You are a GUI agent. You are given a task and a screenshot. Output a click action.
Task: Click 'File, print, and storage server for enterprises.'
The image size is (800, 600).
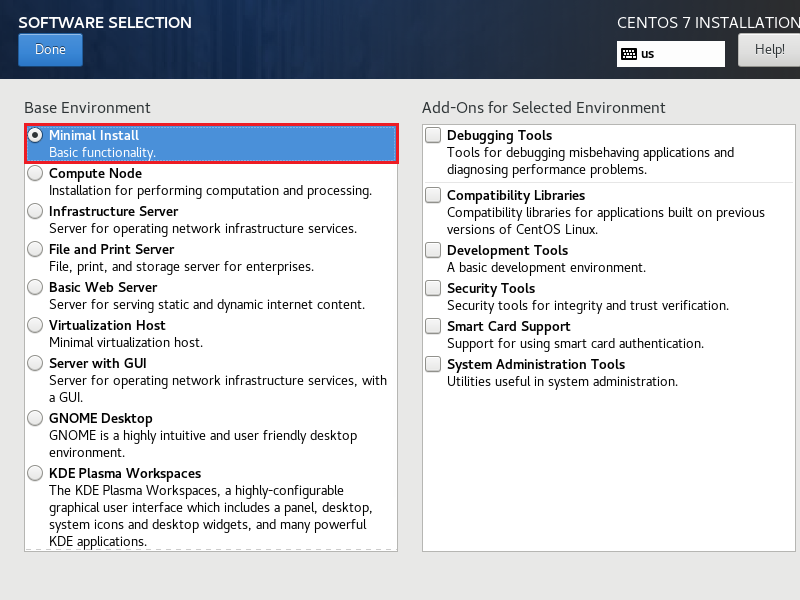[181, 267]
